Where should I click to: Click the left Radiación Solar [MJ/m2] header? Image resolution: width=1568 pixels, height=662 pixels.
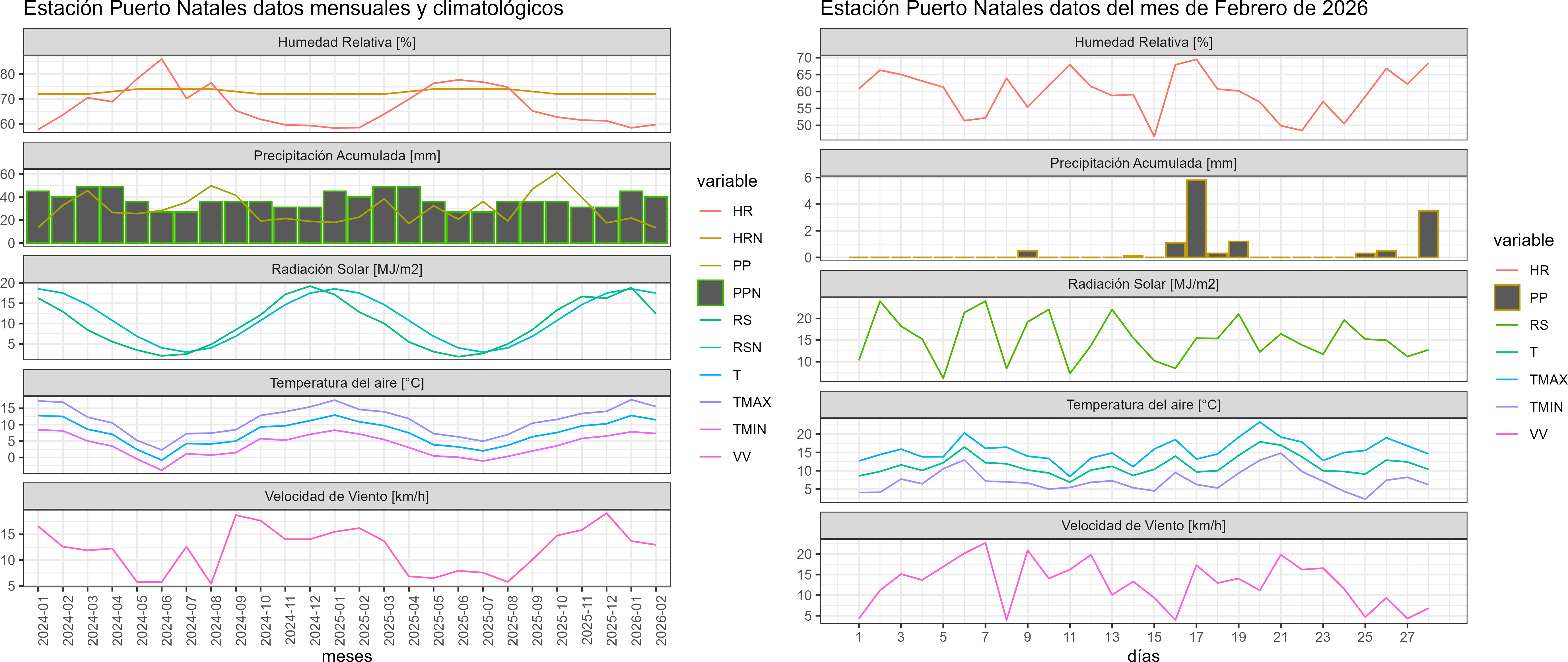[x=346, y=269]
